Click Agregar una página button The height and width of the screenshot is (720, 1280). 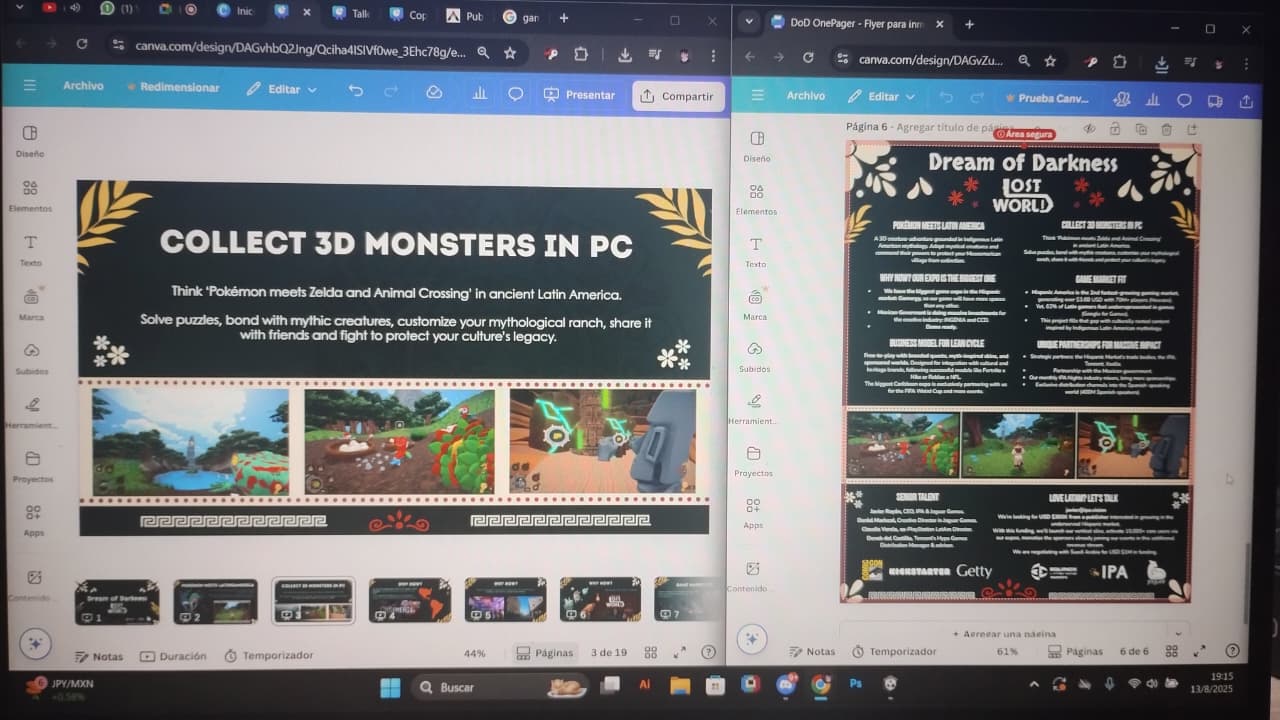[x=1004, y=633]
